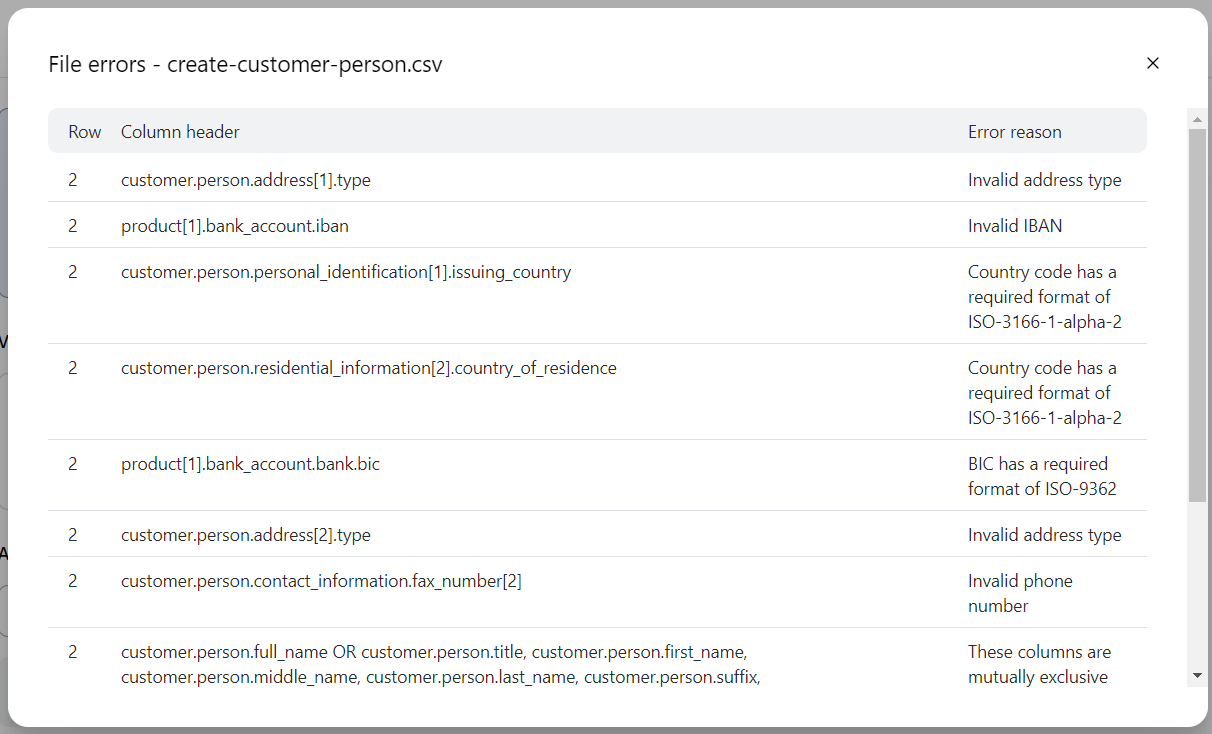1212x734 pixels.
Task: Select the product[1].bank_account.bank.bic cell
Action: pos(250,464)
